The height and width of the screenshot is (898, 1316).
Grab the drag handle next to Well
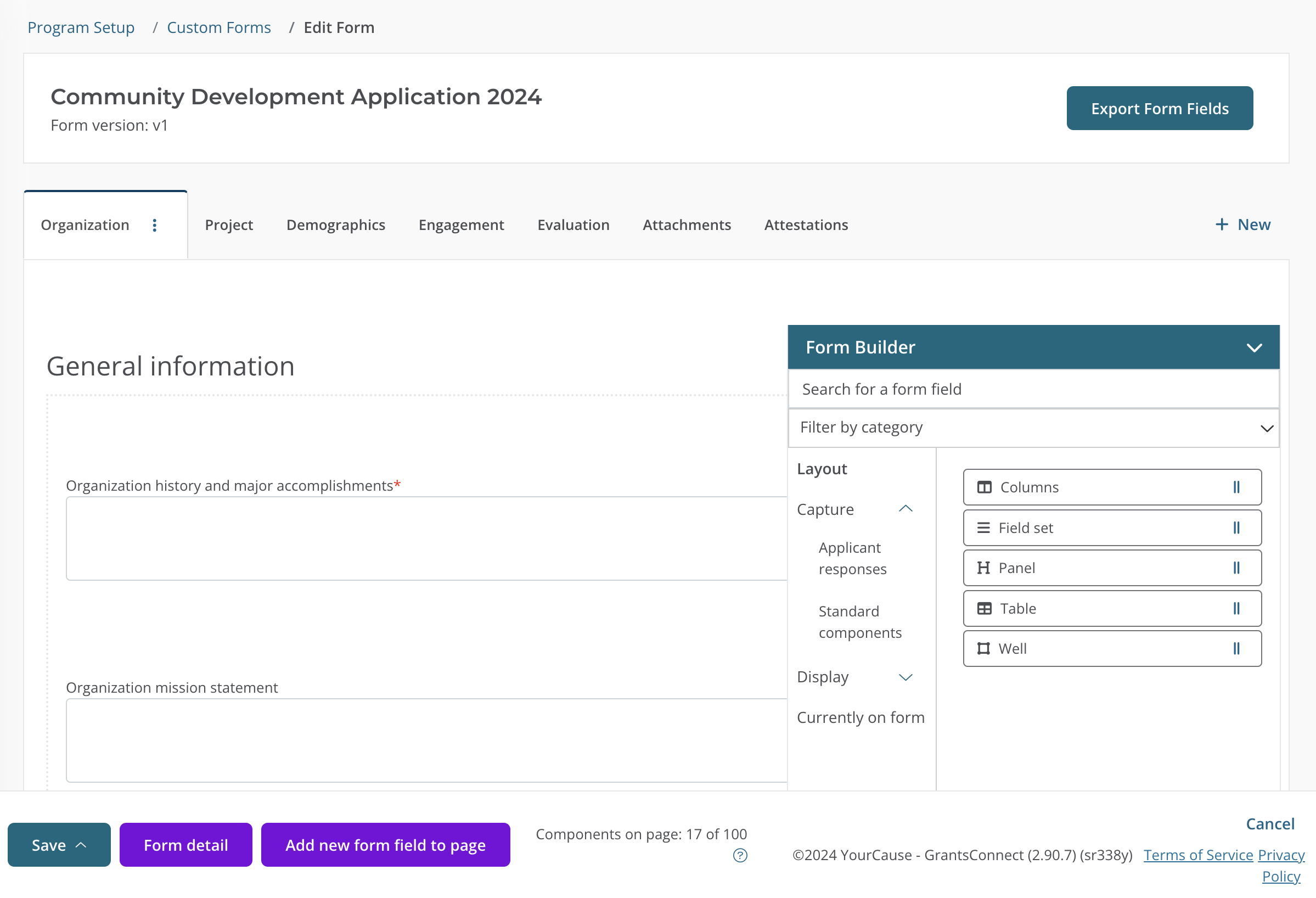coord(1236,648)
